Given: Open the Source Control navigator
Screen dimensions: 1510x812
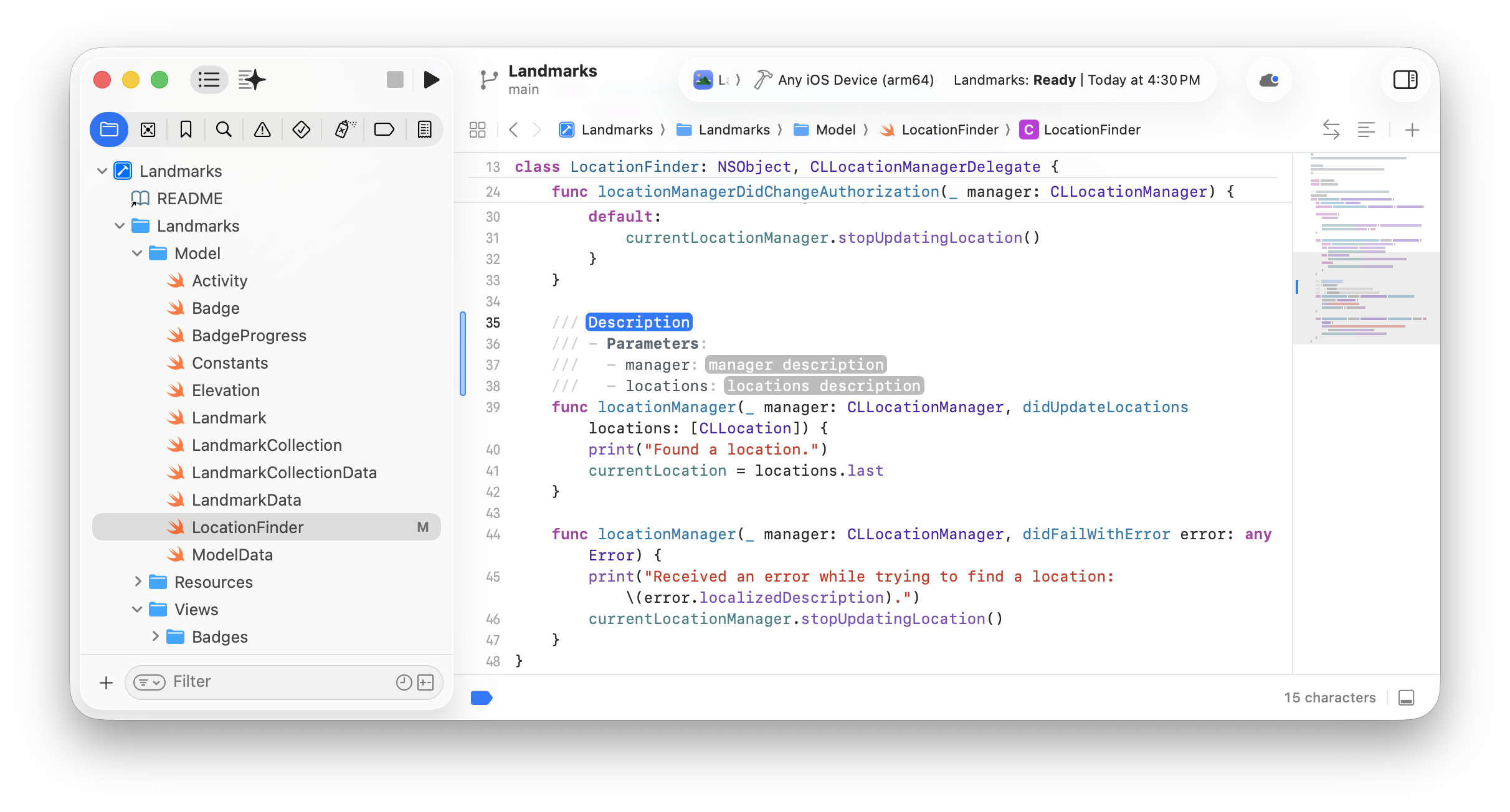Looking at the screenshot, I should coord(148,129).
